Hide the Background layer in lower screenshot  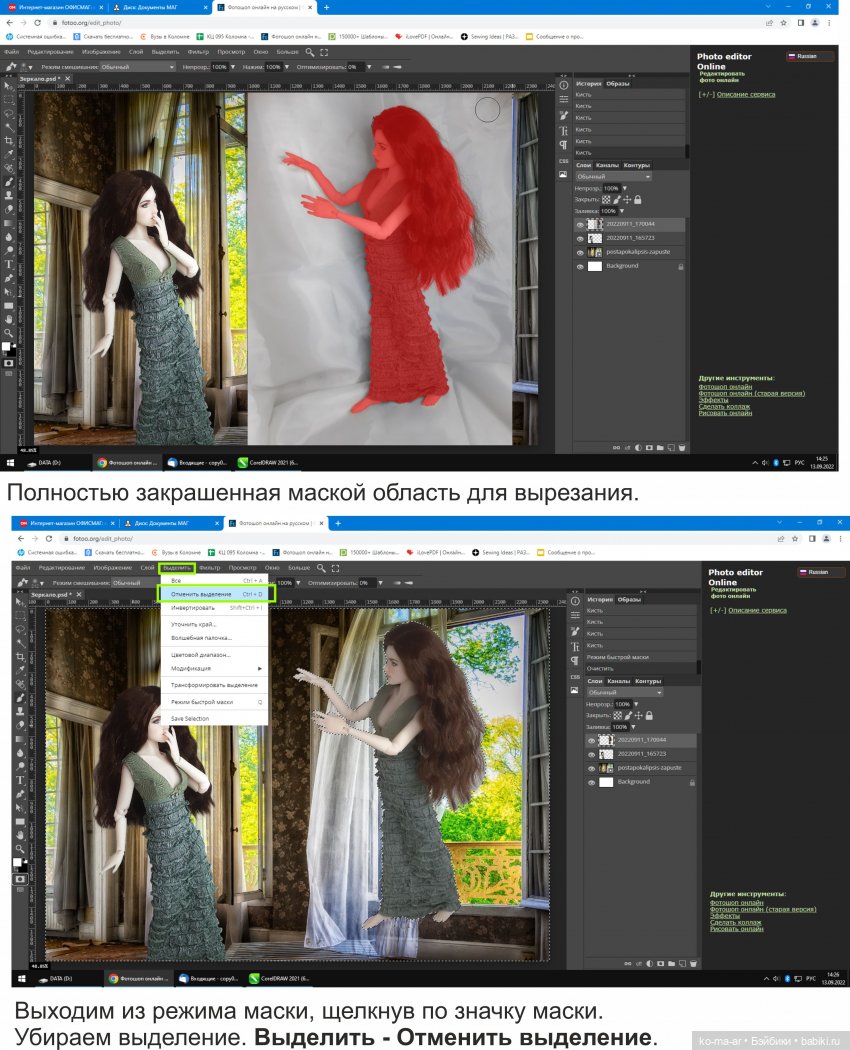point(591,782)
